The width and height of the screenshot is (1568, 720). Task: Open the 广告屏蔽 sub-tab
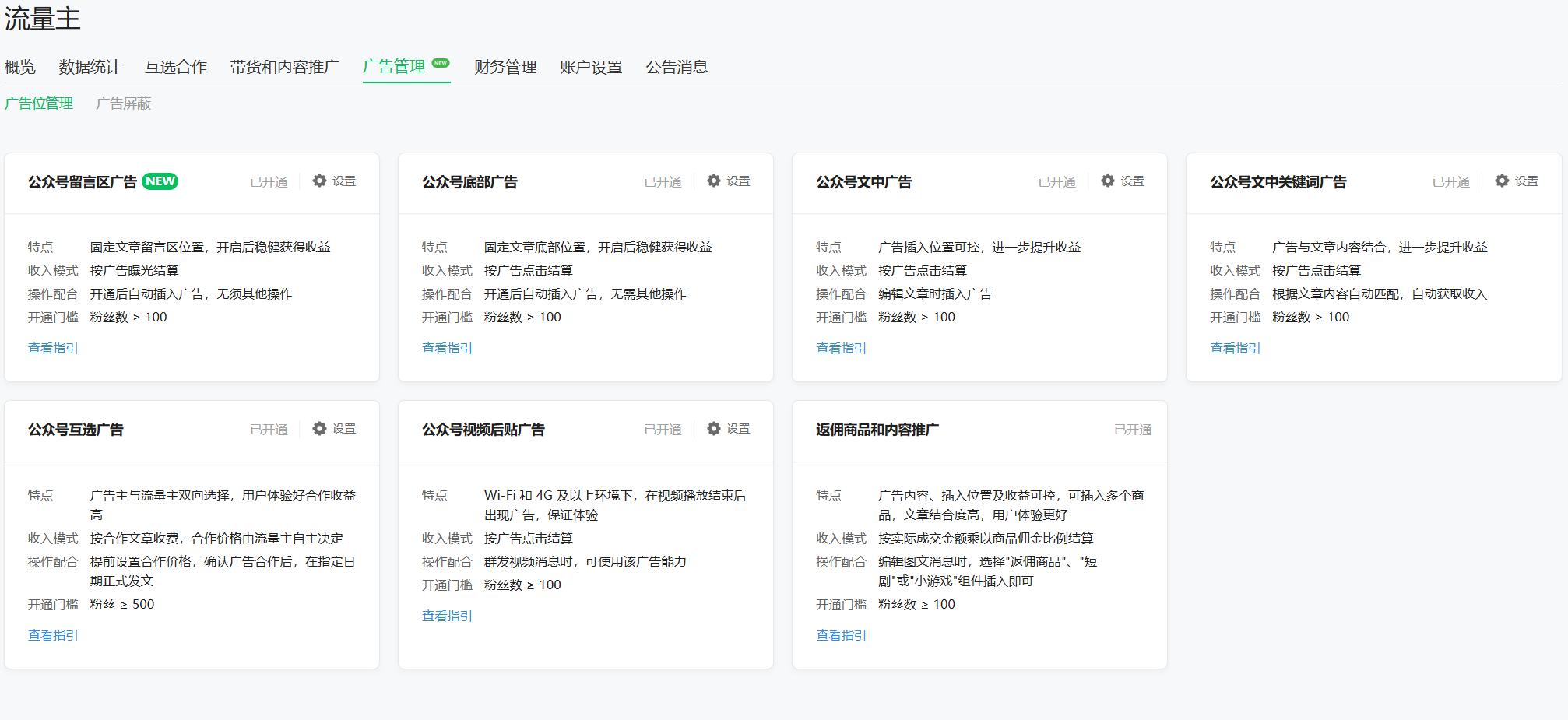tap(123, 104)
